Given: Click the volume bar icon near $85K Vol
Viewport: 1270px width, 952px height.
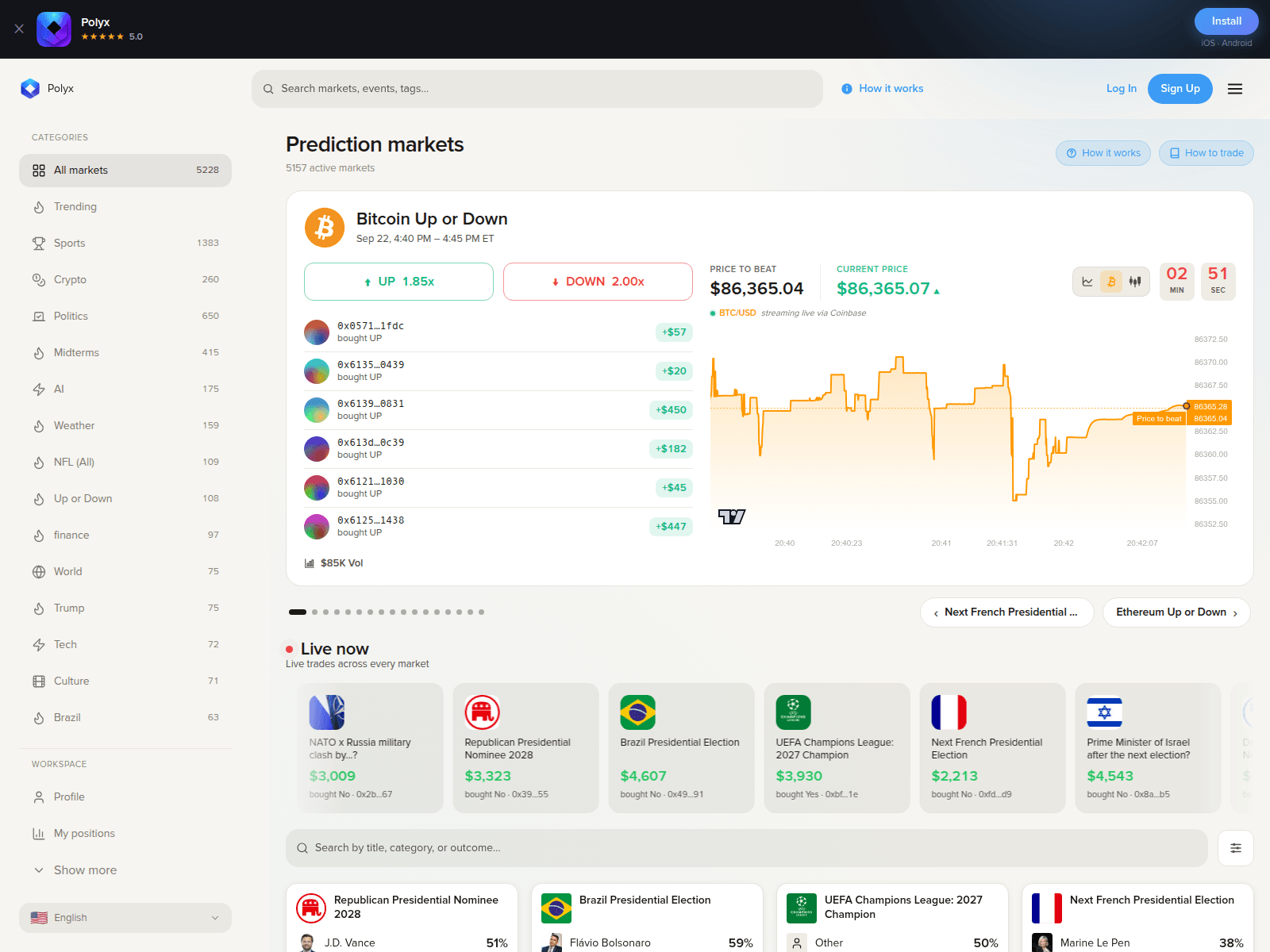Looking at the screenshot, I should point(310,563).
